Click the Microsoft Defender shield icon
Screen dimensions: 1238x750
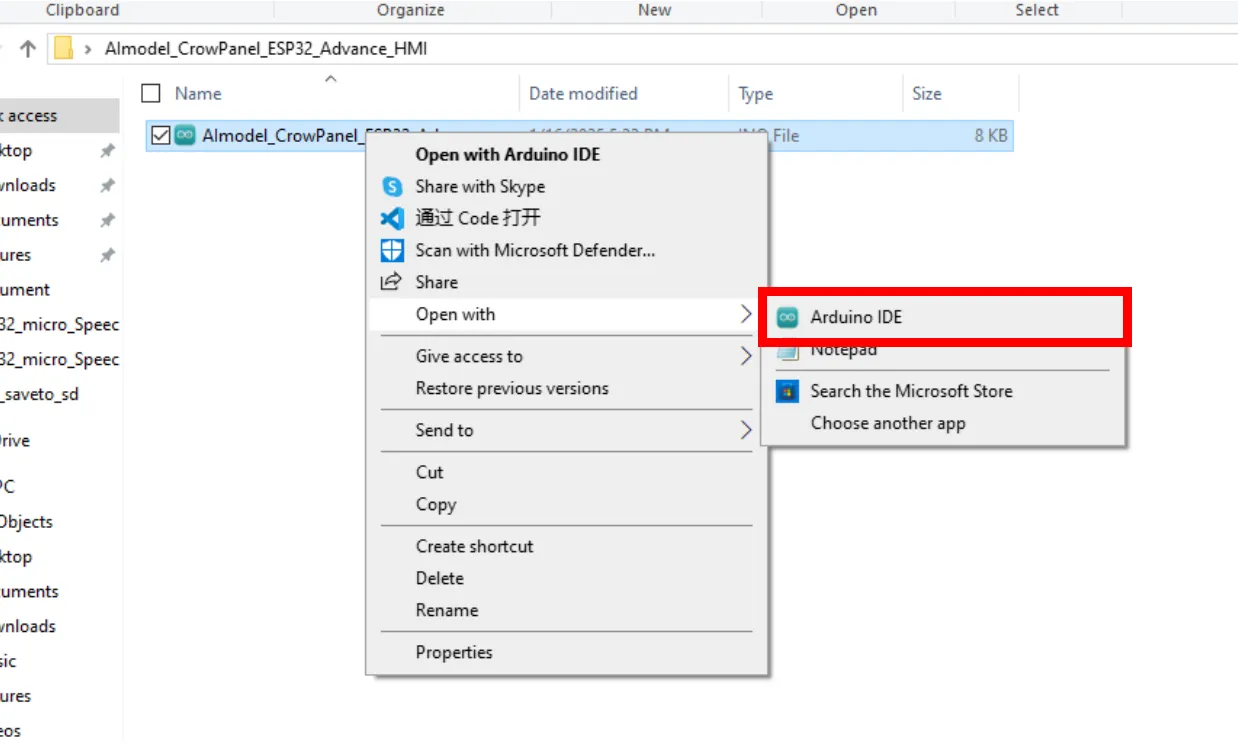pos(392,251)
